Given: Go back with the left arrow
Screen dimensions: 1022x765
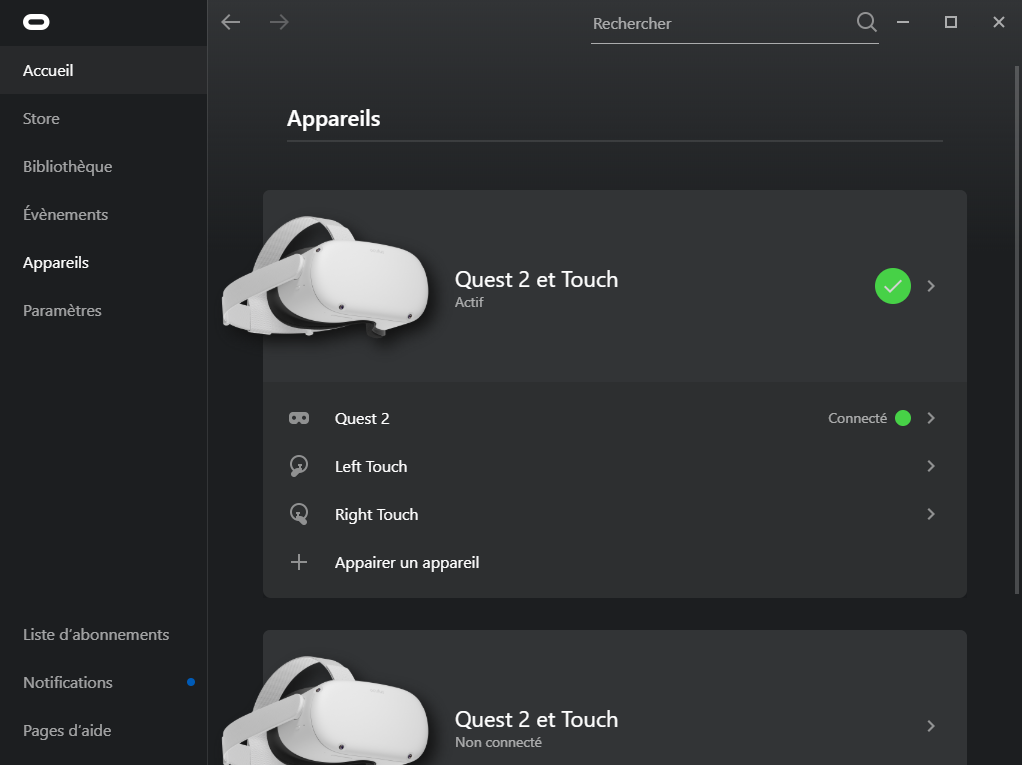Looking at the screenshot, I should [231, 22].
